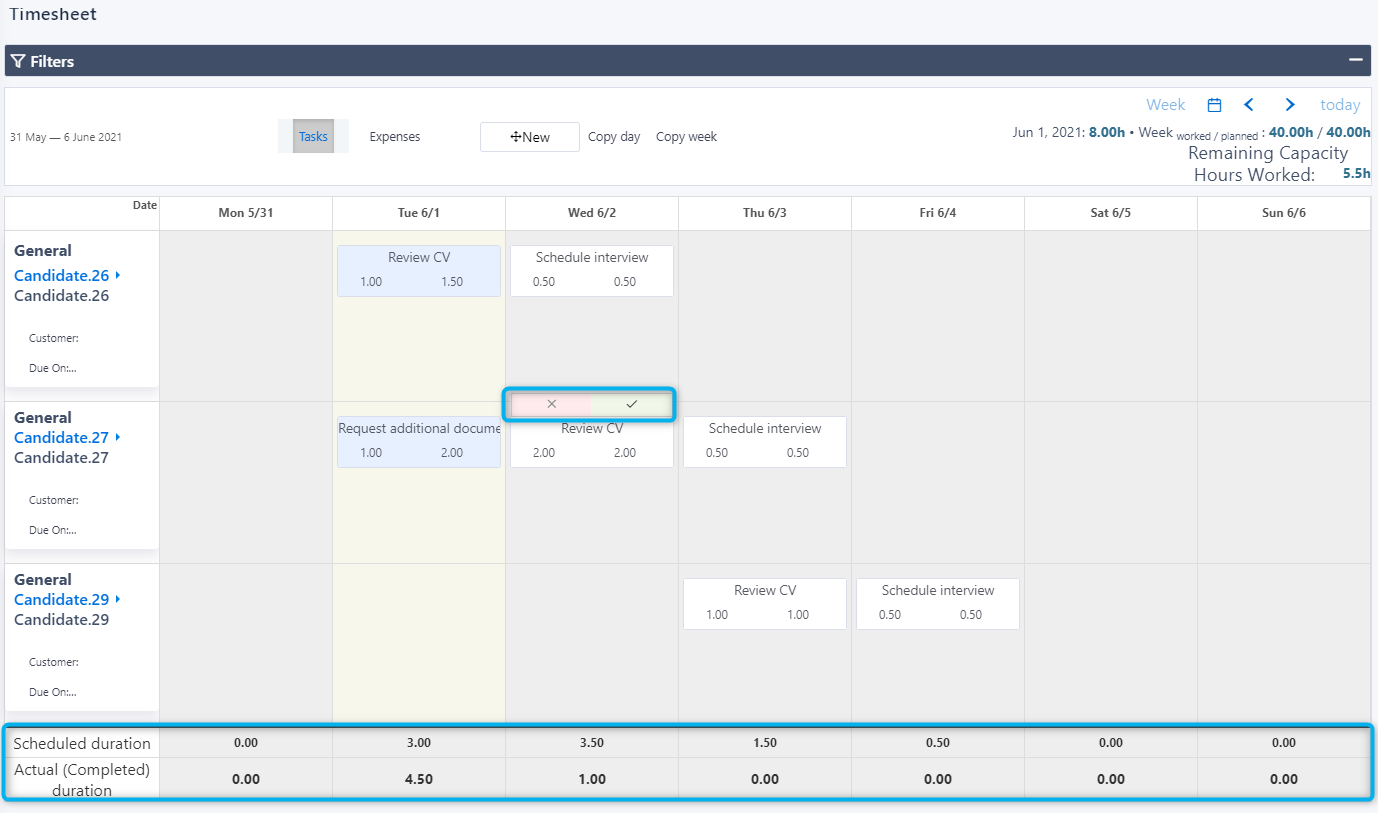Approve the Review CV entry with checkmark icon
This screenshot has height=813, width=1378.
[630, 404]
